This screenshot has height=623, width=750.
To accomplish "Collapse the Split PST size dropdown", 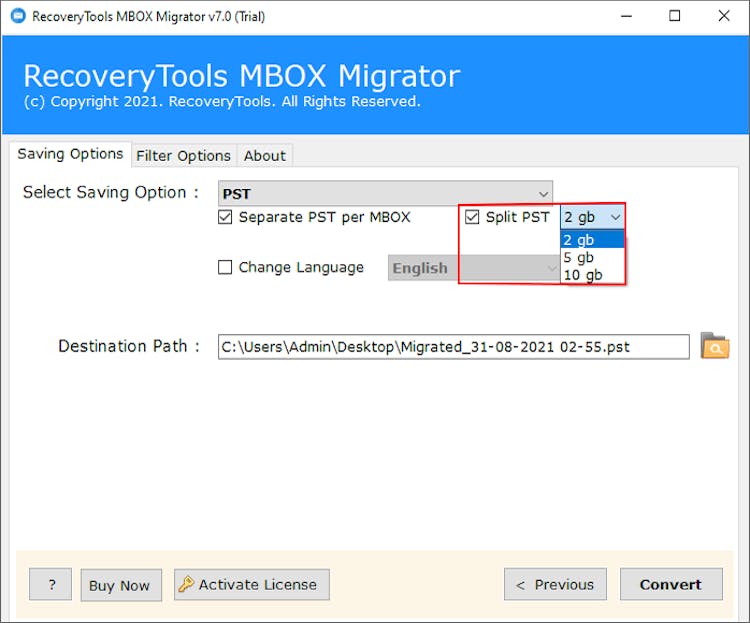I will coord(615,217).
